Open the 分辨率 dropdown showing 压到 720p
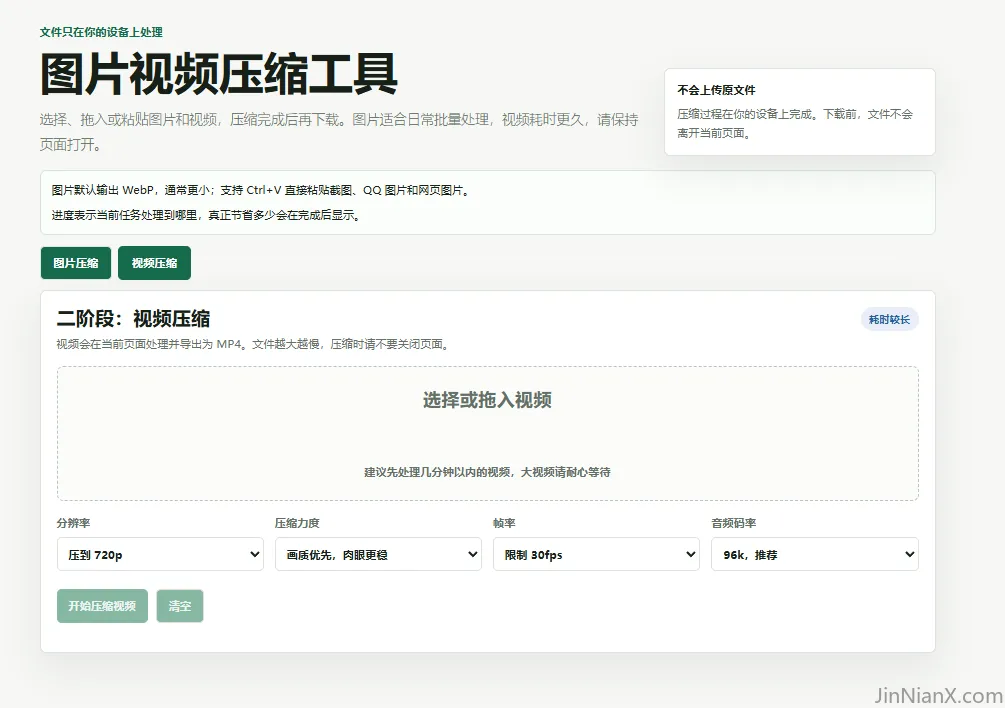The width and height of the screenshot is (1005, 708). tap(160, 554)
